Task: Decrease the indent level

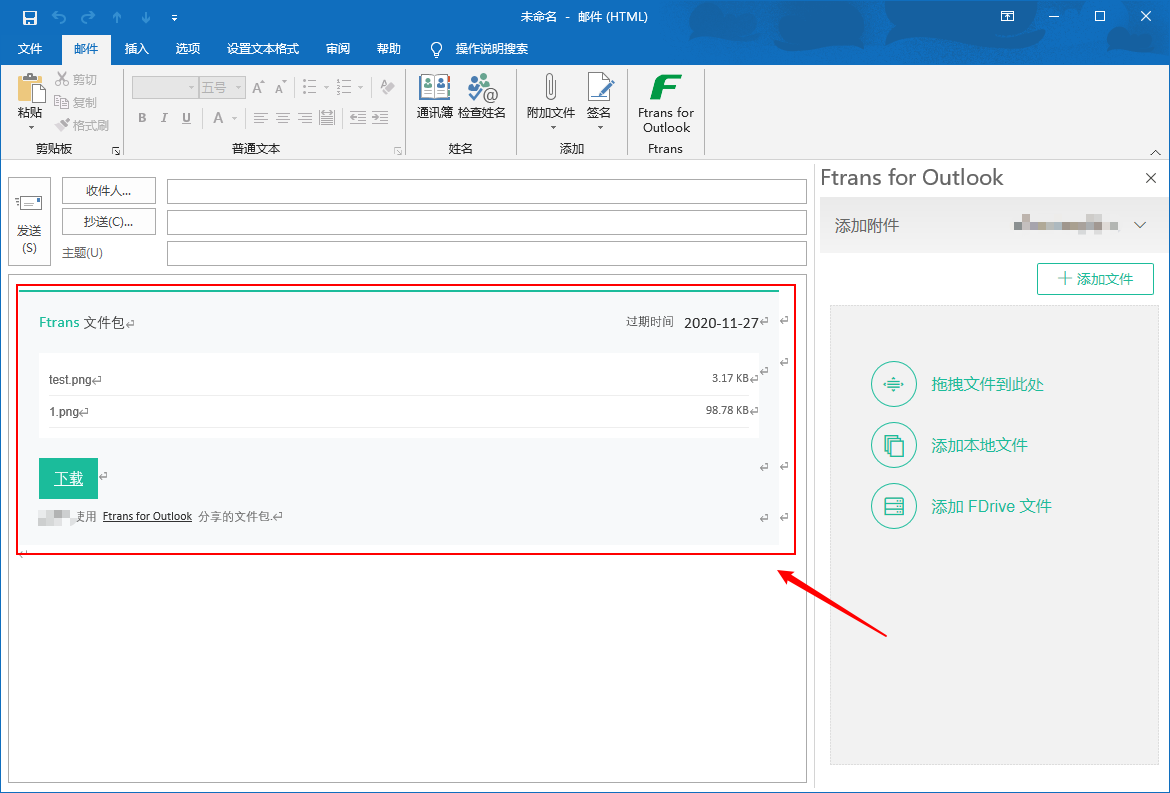Action: point(358,118)
